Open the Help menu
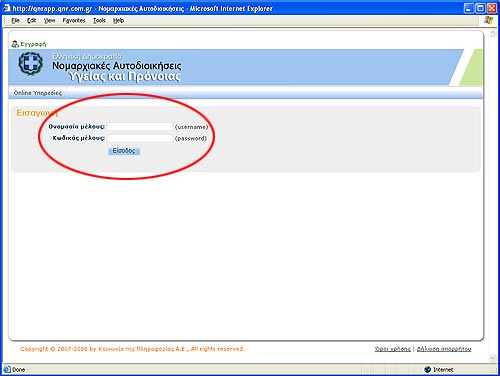Viewport: 500px width, 376px height. [x=118, y=21]
